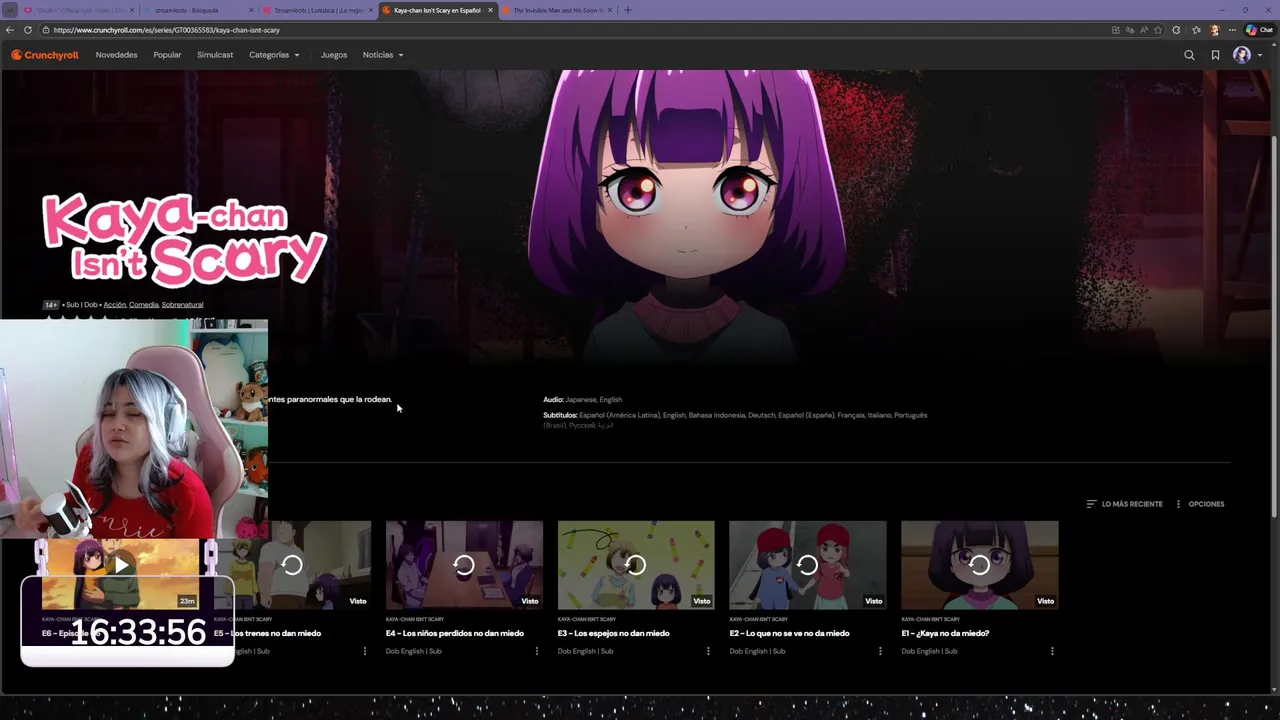The image size is (1280, 720).
Task: Click the Kaya-chan Isn't Scary title logo
Action: coord(184,240)
